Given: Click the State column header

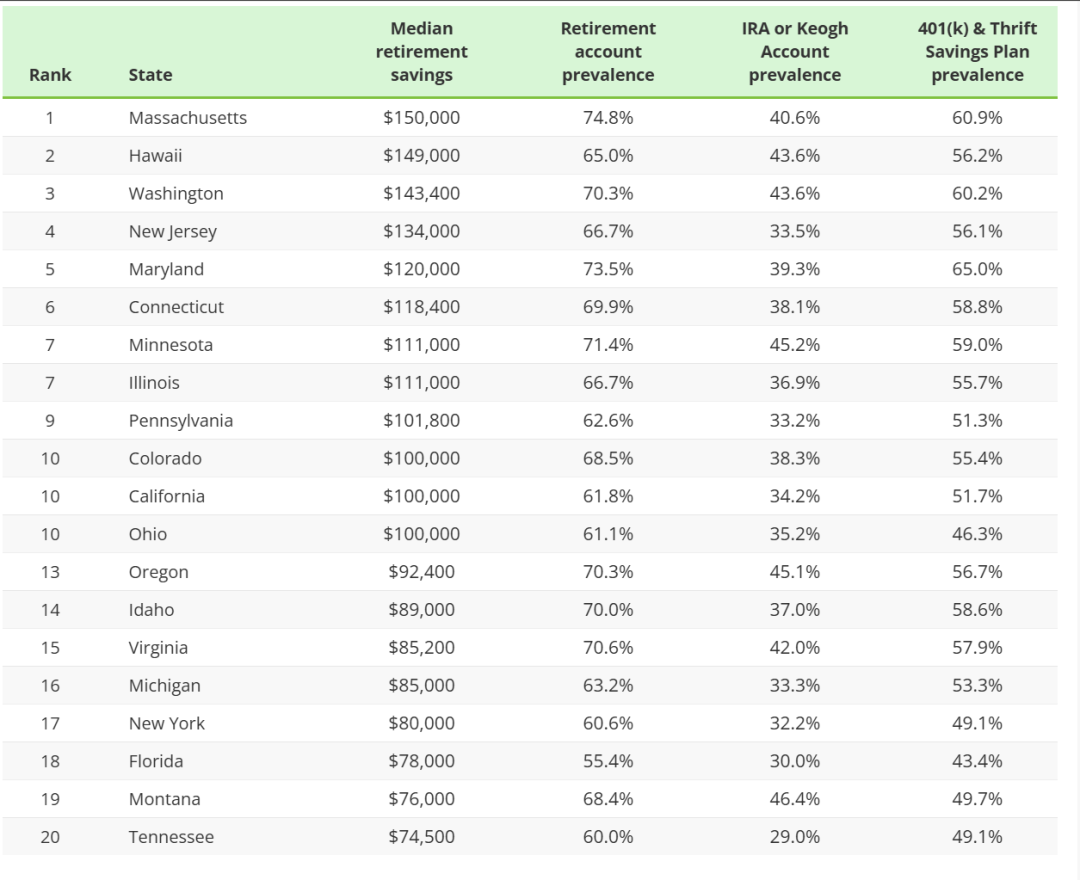Looking at the screenshot, I should click(x=150, y=75).
